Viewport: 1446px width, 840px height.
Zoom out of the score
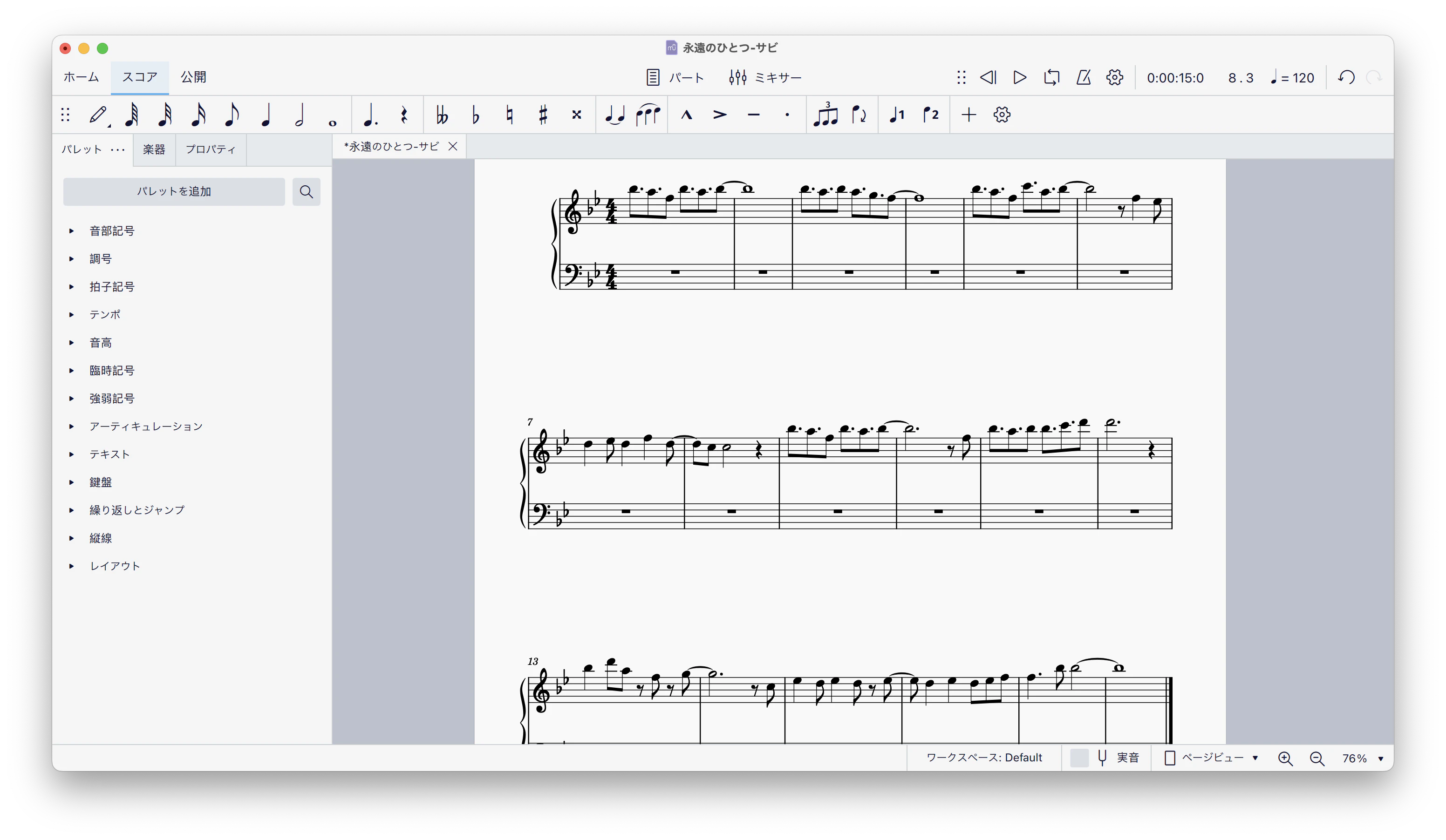(1317, 759)
